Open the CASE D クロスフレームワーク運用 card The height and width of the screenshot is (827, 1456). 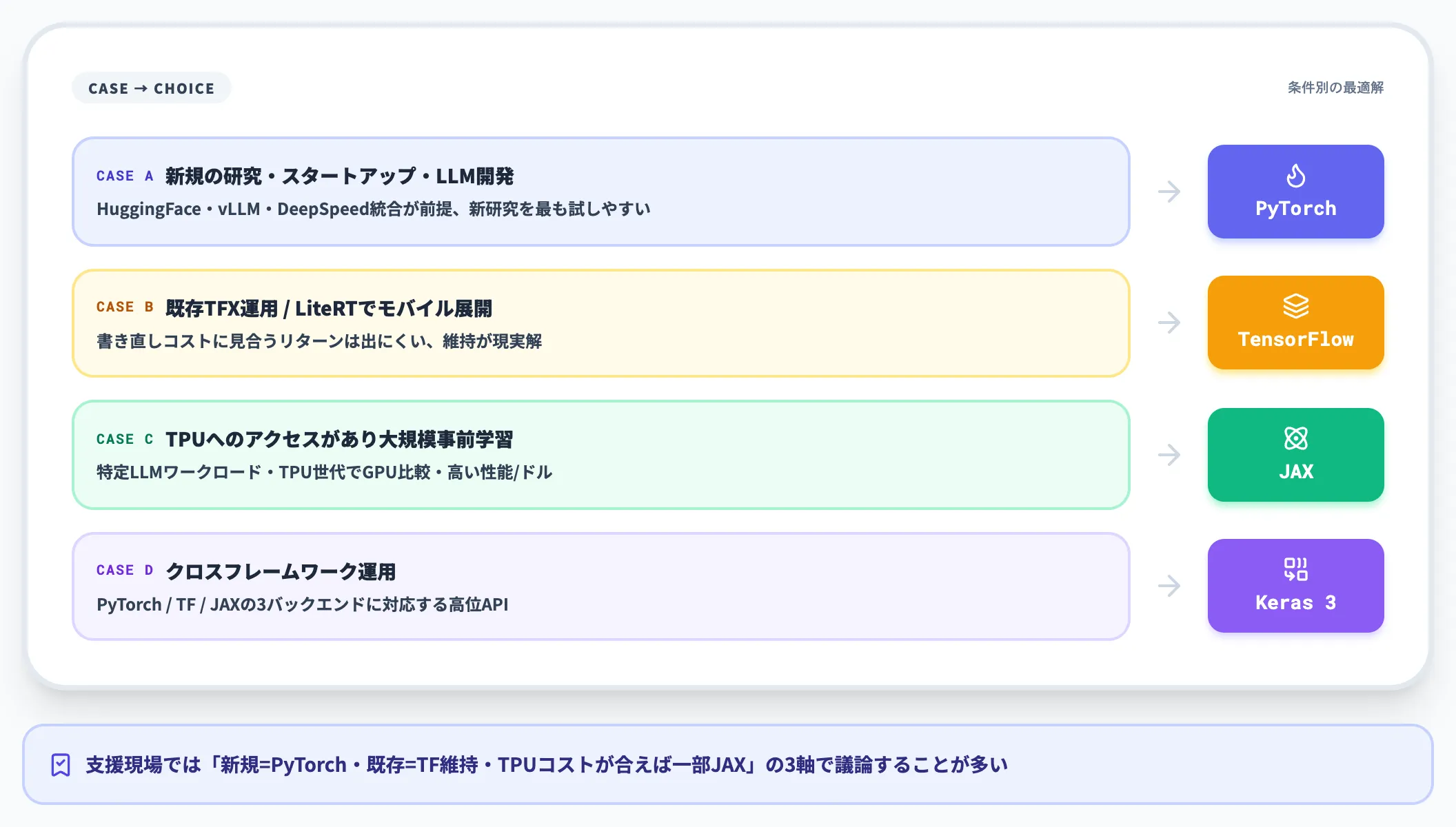tap(600, 586)
